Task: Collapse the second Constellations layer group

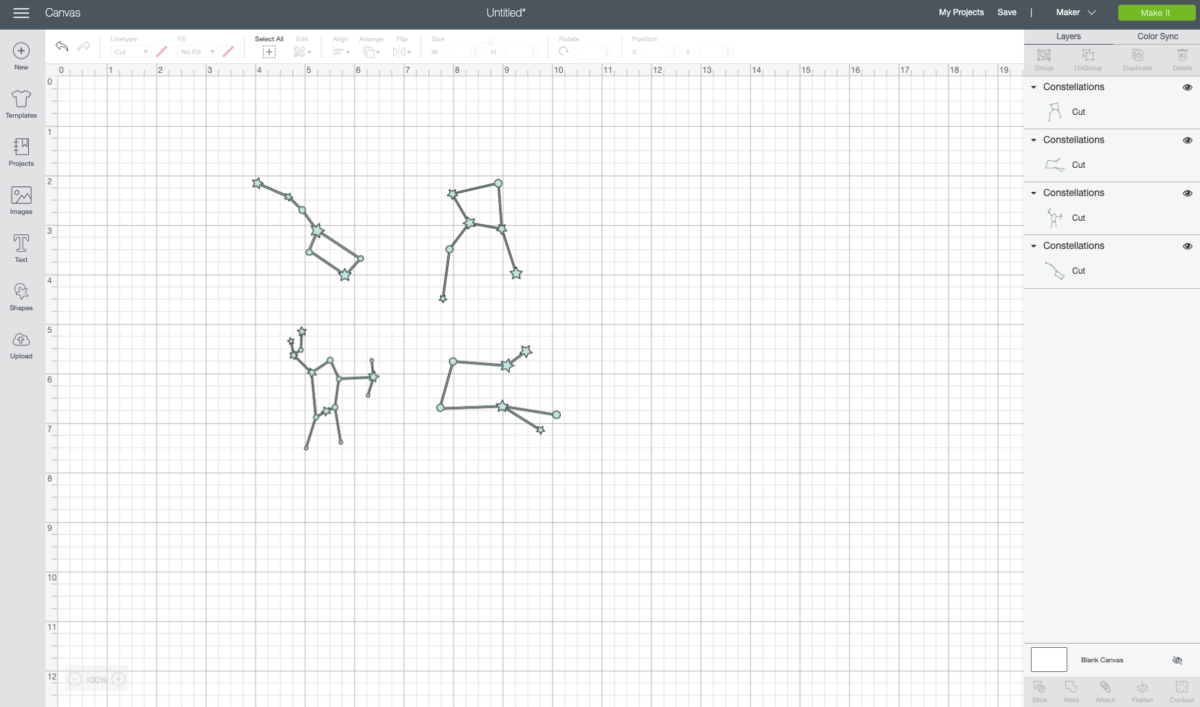Action: (x=1034, y=140)
